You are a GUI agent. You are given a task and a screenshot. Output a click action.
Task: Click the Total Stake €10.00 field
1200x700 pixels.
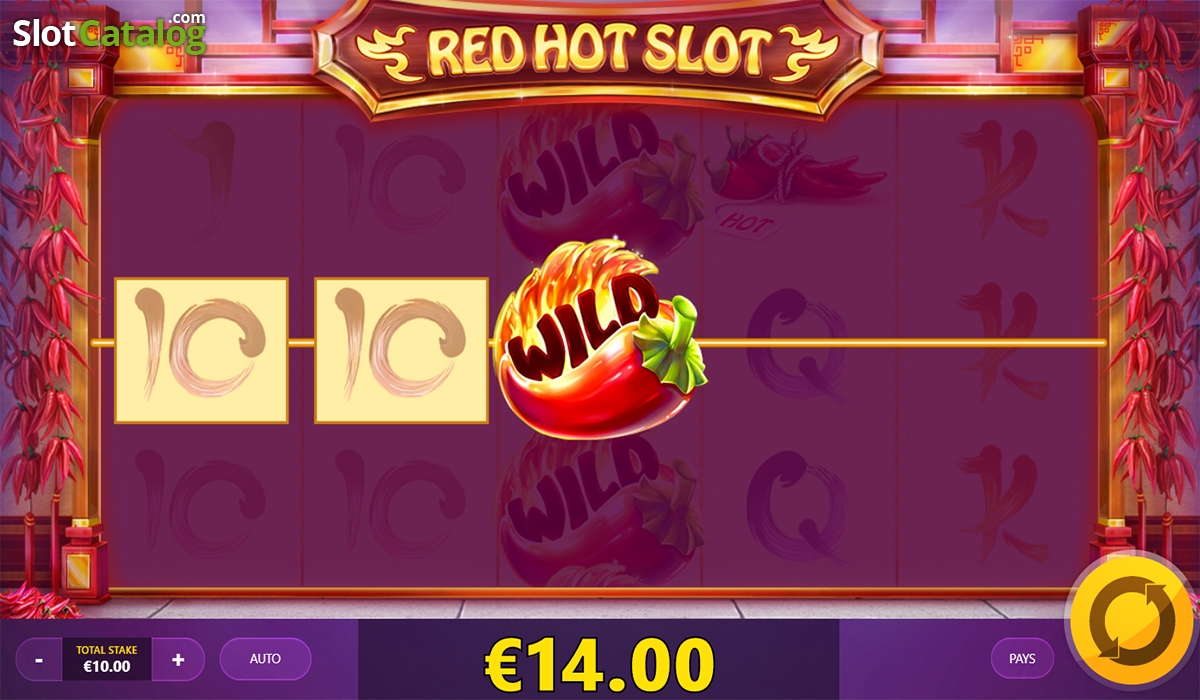[107, 660]
